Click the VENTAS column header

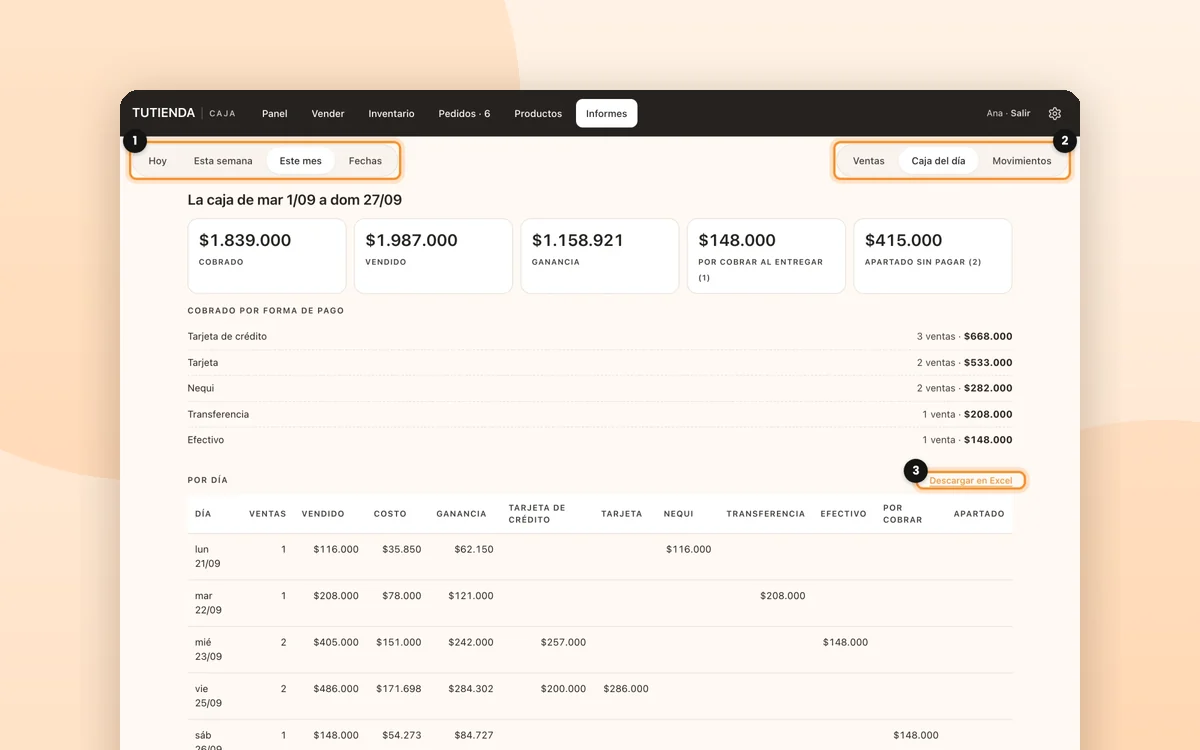(x=267, y=514)
